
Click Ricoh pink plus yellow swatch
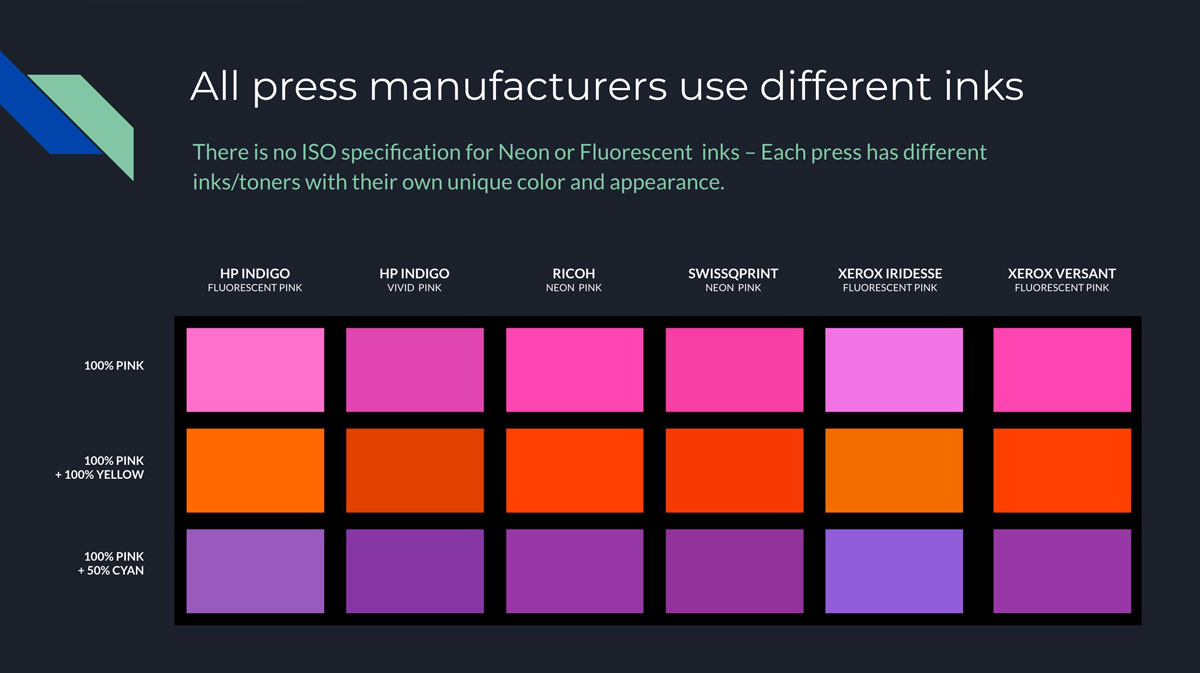point(575,471)
